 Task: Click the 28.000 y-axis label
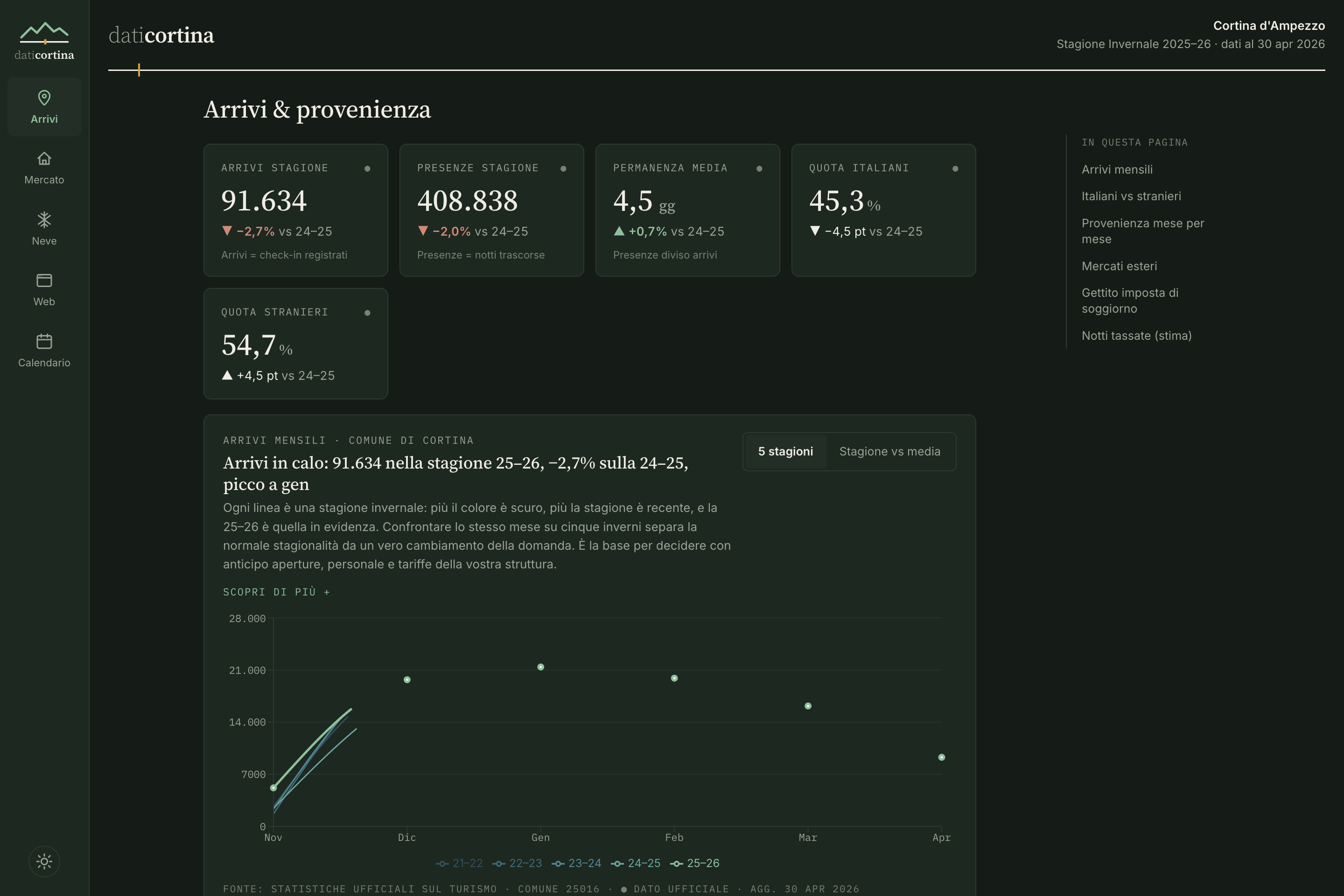pyautogui.click(x=247, y=618)
